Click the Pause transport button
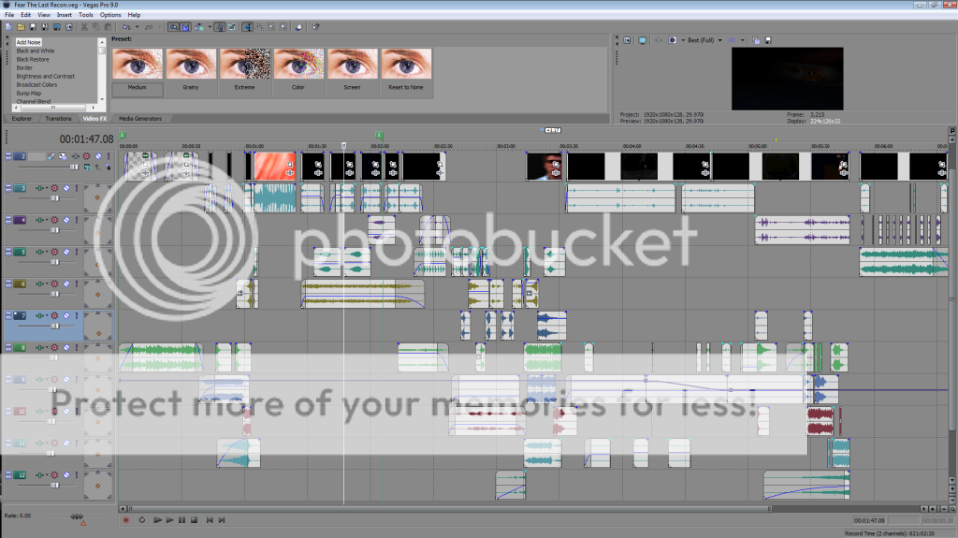This screenshot has height=538, width=958. coord(181,520)
